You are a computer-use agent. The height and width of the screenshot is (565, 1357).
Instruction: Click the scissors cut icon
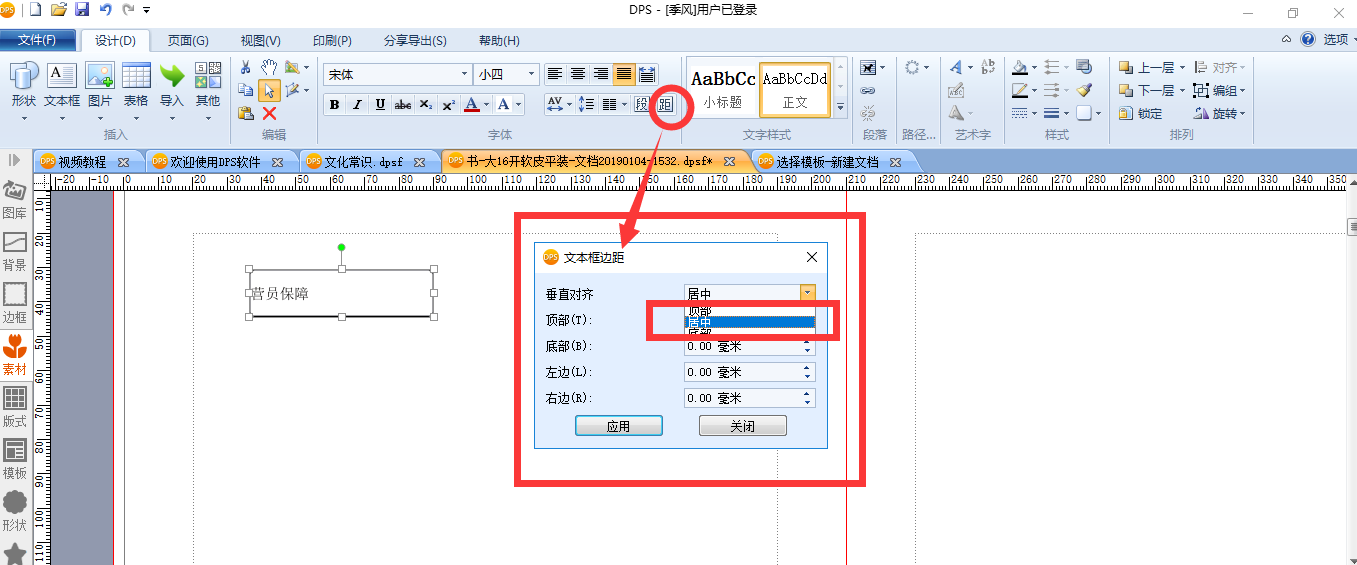(246, 67)
